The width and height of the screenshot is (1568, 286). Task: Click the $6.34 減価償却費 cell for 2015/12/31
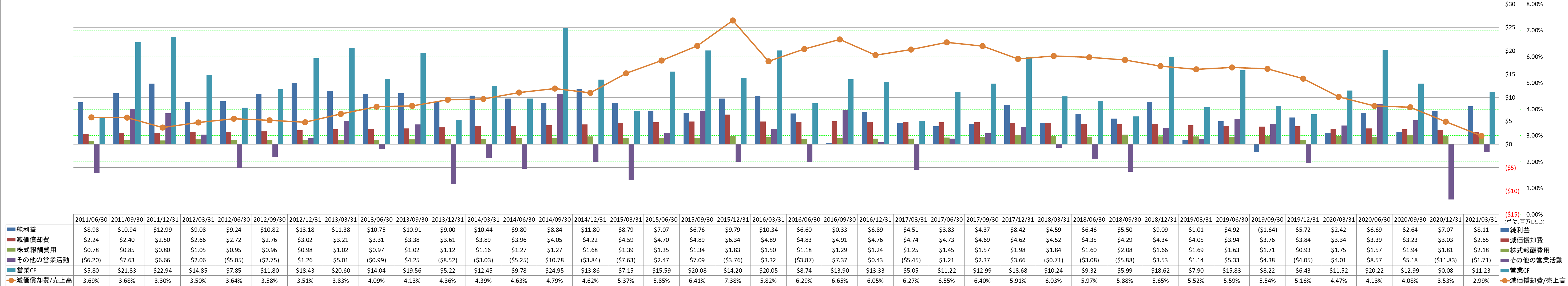(x=732, y=240)
